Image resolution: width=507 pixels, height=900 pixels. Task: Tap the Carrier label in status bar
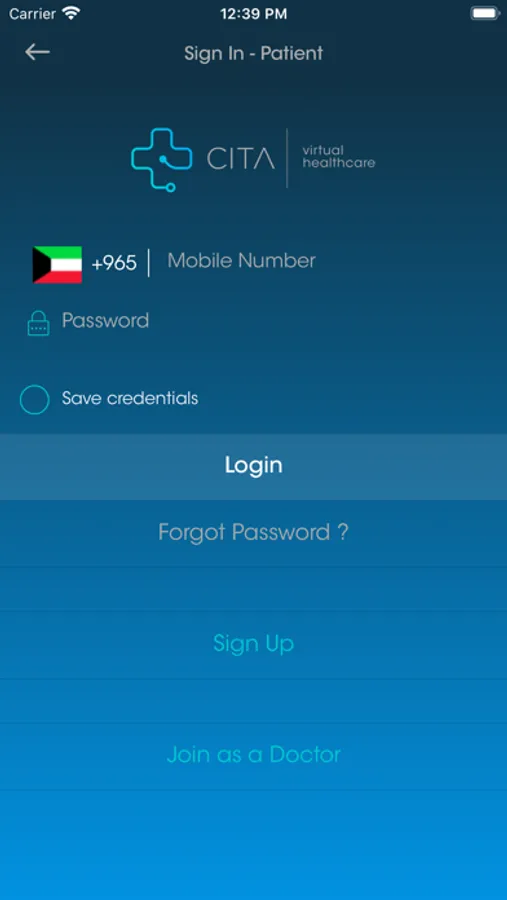pos(33,14)
